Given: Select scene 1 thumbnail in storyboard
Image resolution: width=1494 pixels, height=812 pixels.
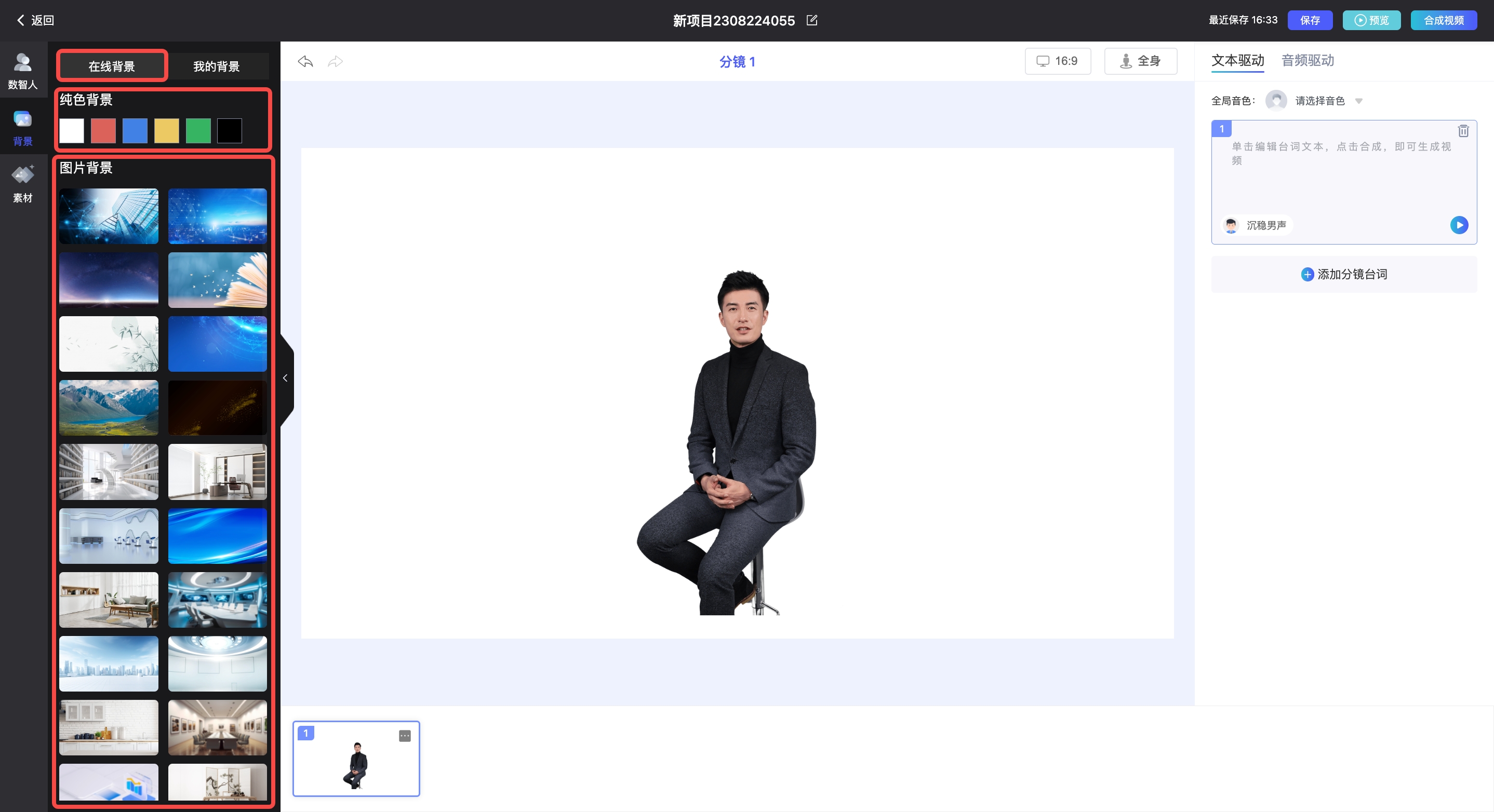Looking at the screenshot, I should click(356, 759).
